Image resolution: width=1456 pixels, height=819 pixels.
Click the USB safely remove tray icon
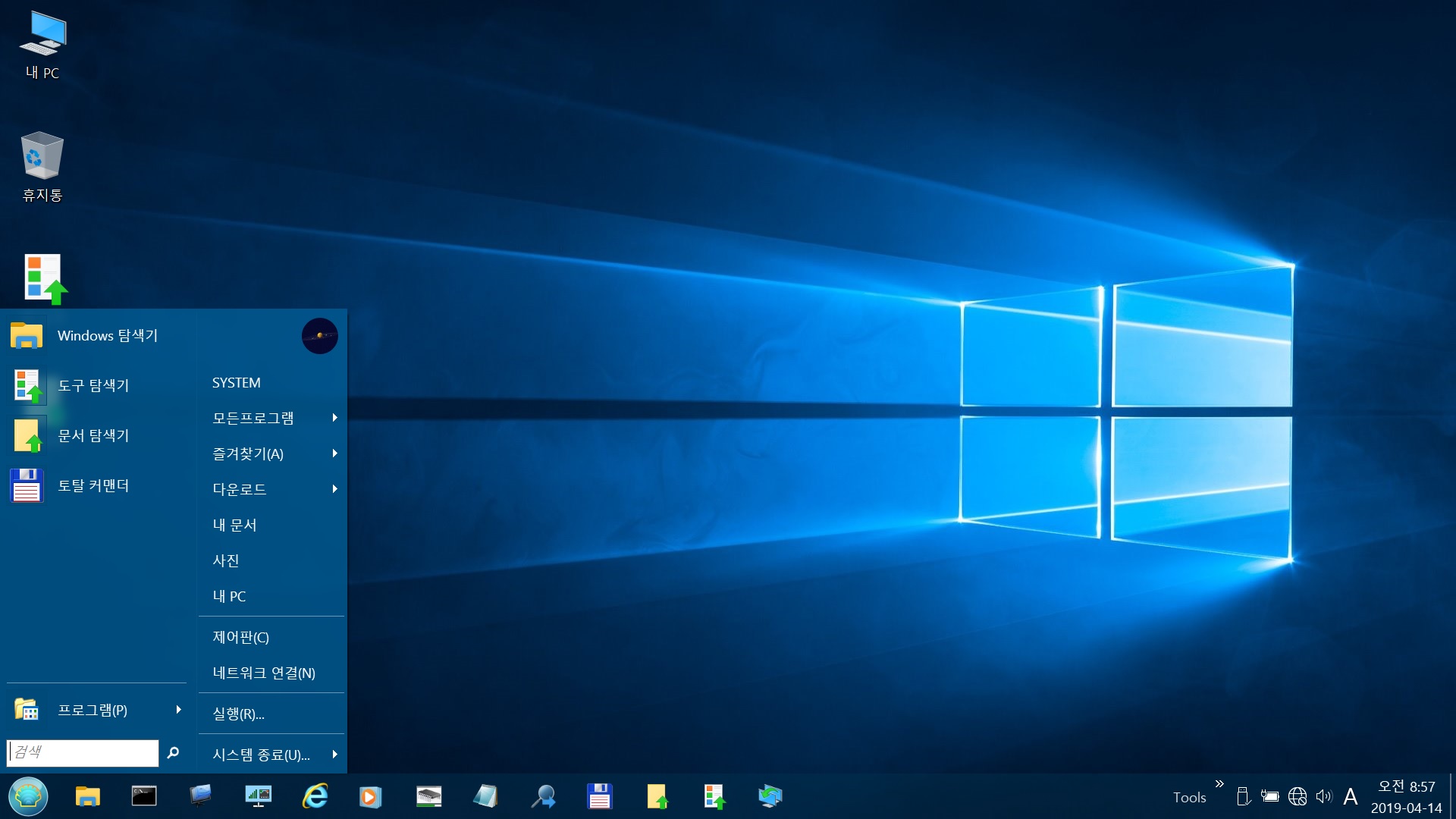1242,796
